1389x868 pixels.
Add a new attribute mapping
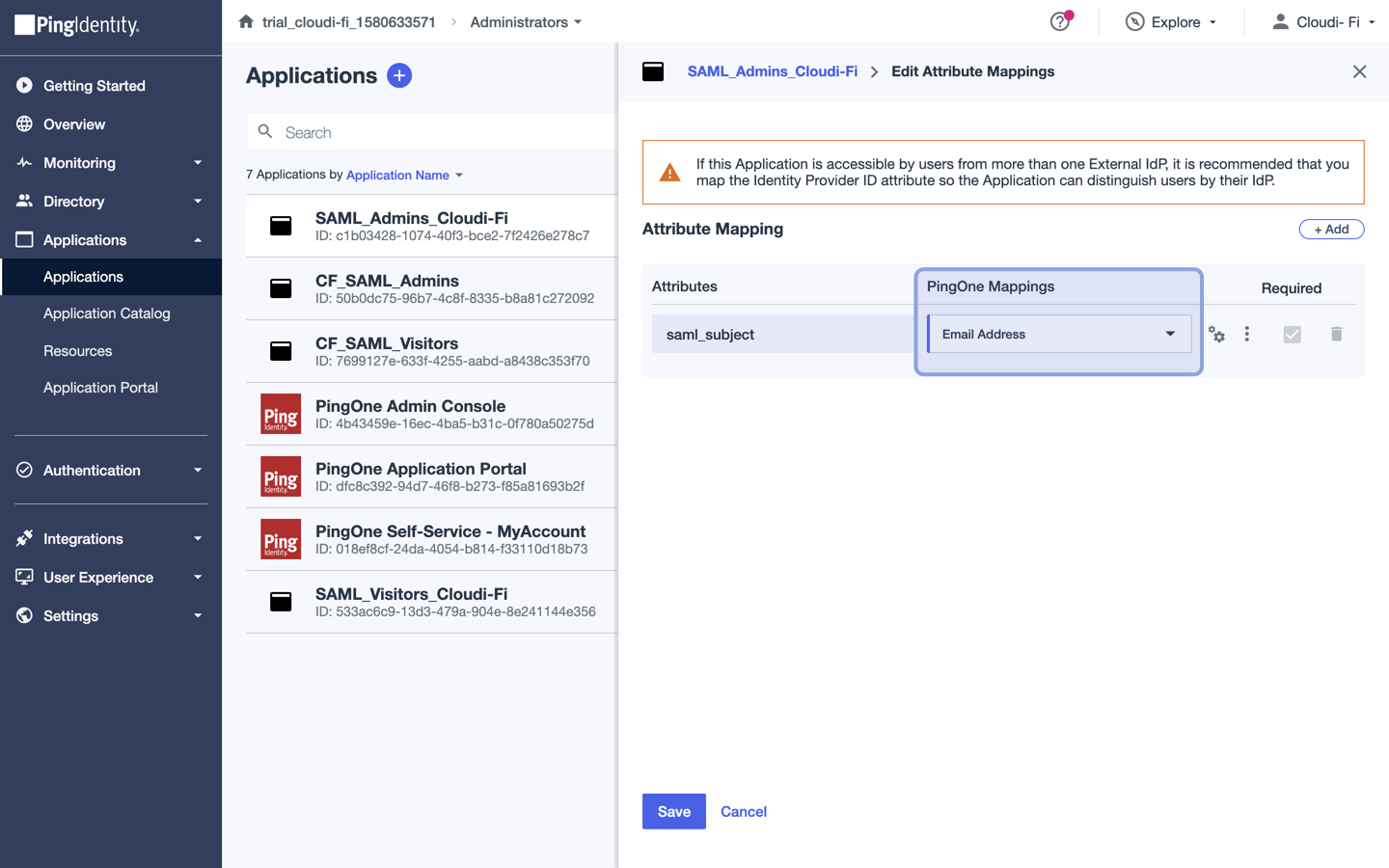(x=1331, y=229)
